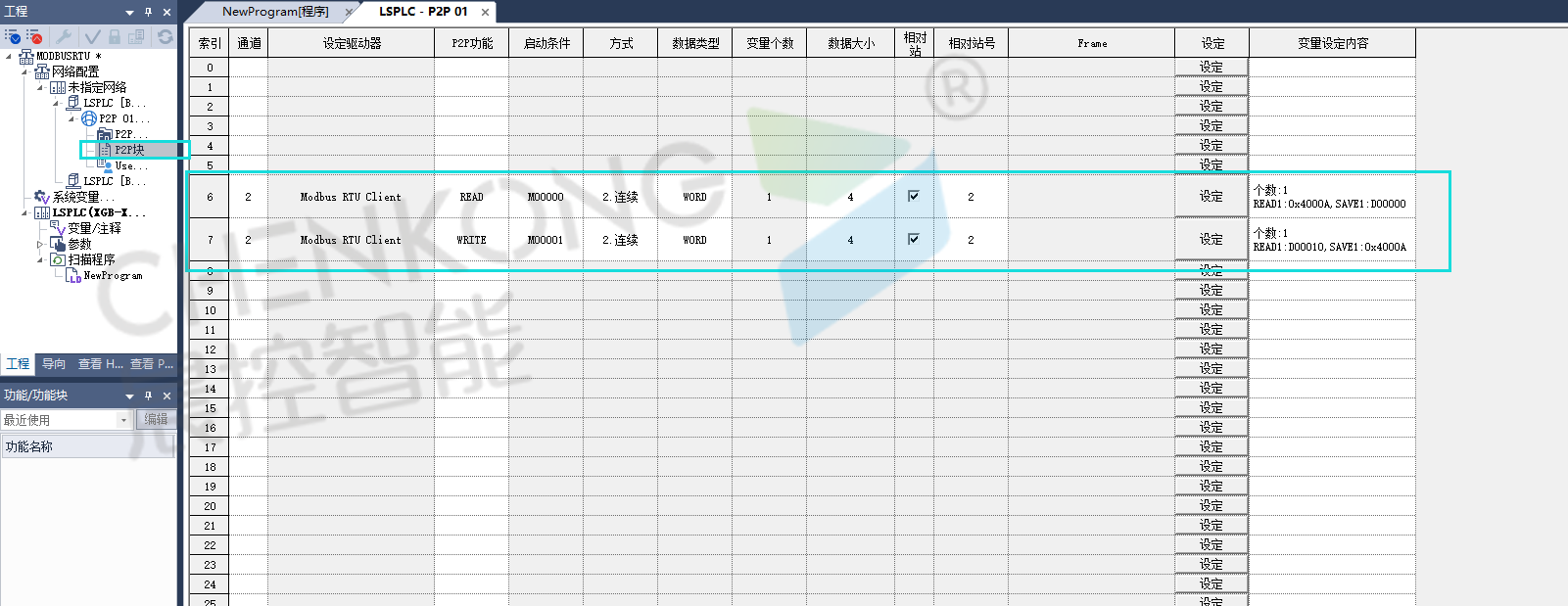Uncheck 相对站 checkbox in index row 6
This screenshot has height=606, width=1568.
pos(914,196)
